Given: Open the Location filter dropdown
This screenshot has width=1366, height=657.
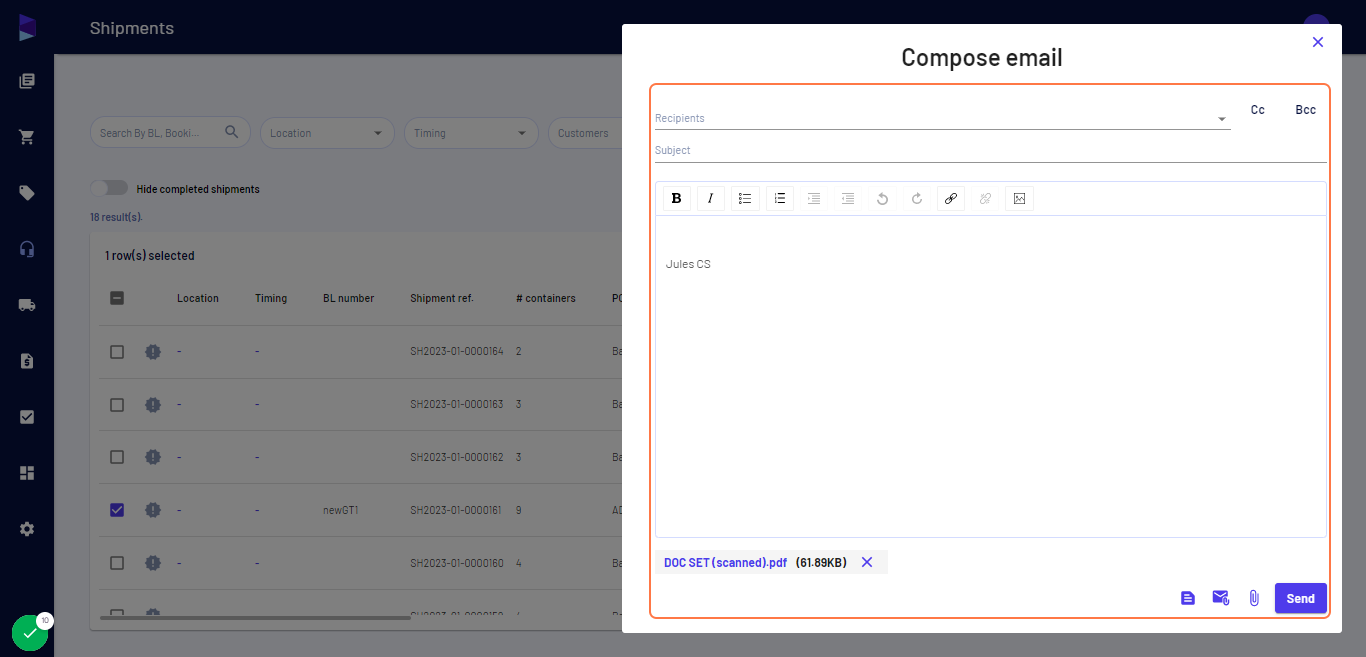Looking at the screenshot, I should [329, 133].
